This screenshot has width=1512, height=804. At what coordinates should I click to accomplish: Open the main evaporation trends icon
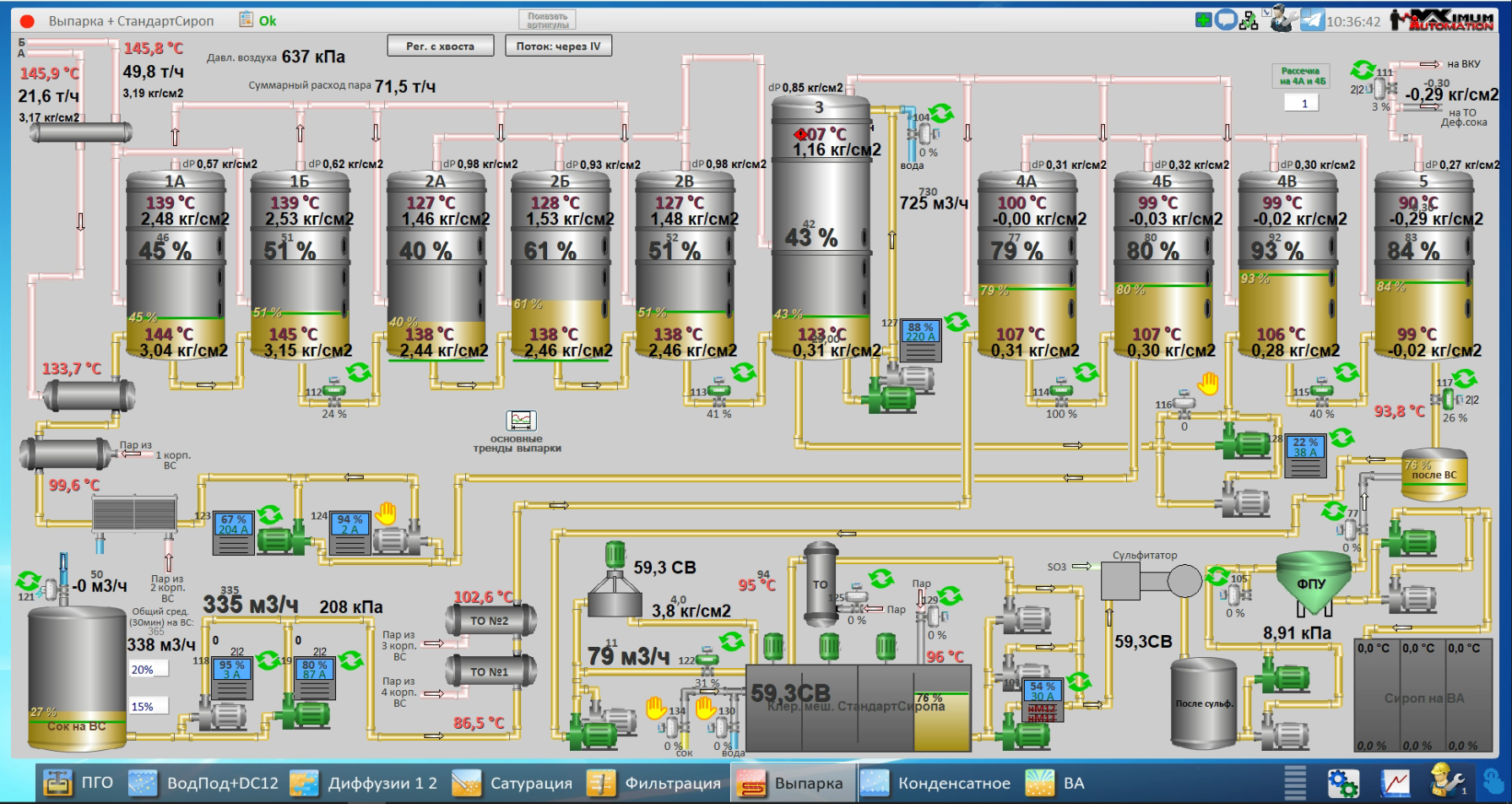click(521, 421)
